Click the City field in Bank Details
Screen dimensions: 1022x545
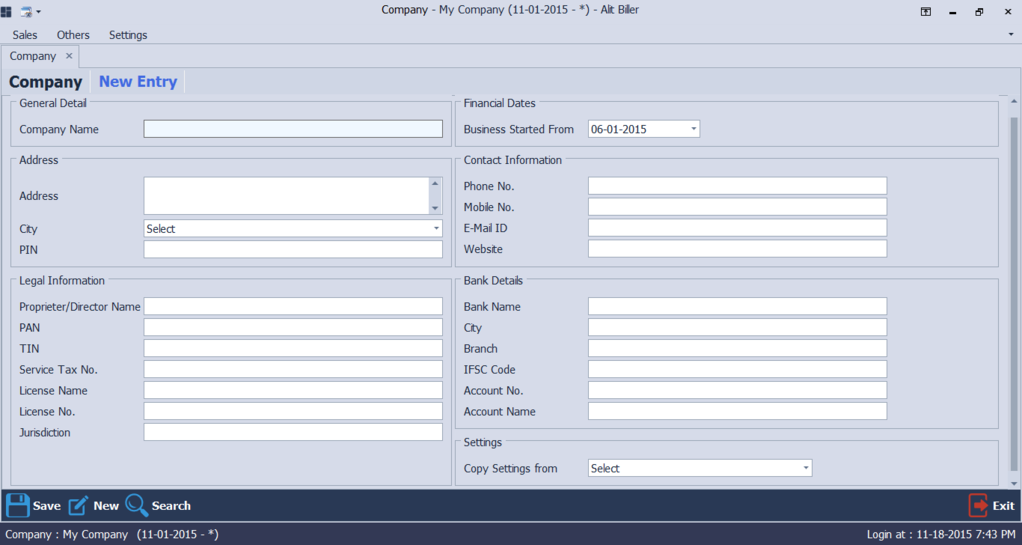coord(737,327)
